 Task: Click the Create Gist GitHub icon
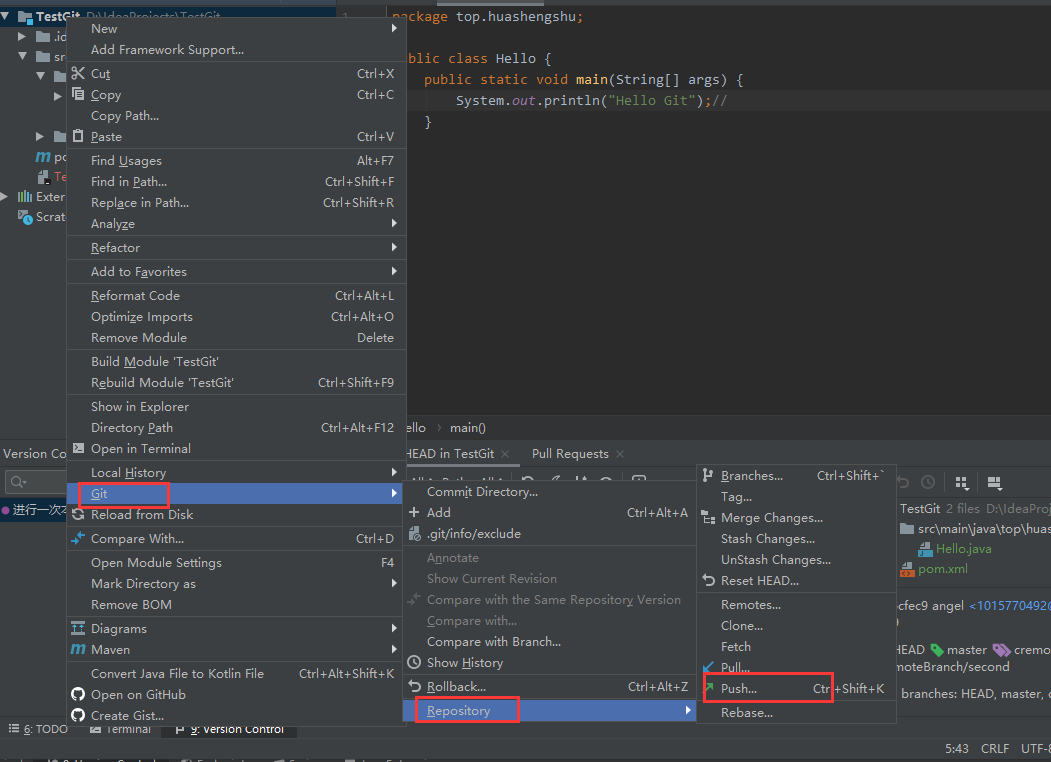click(78, 715)
